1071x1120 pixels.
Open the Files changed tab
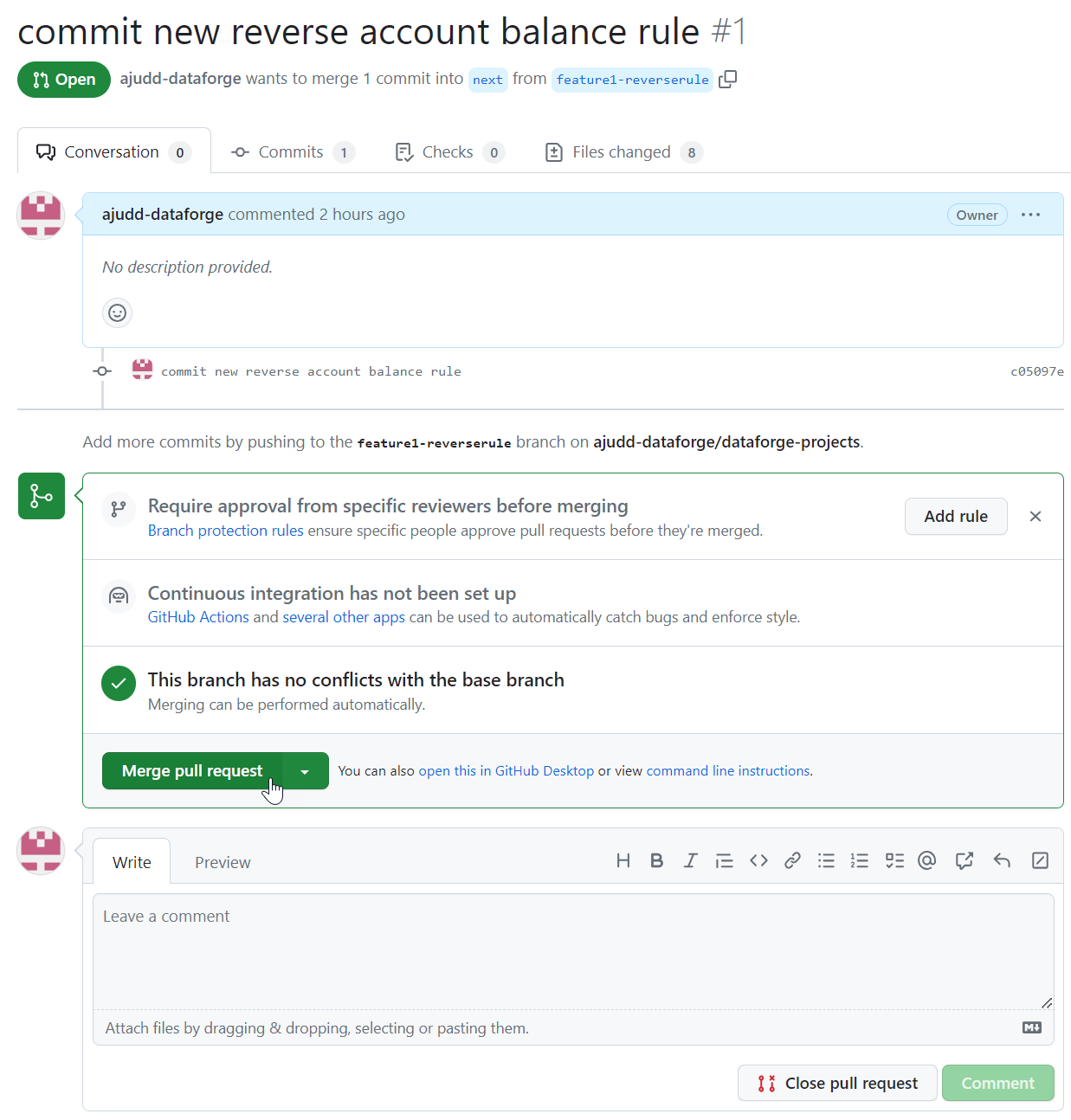click(x=623, y=152)
